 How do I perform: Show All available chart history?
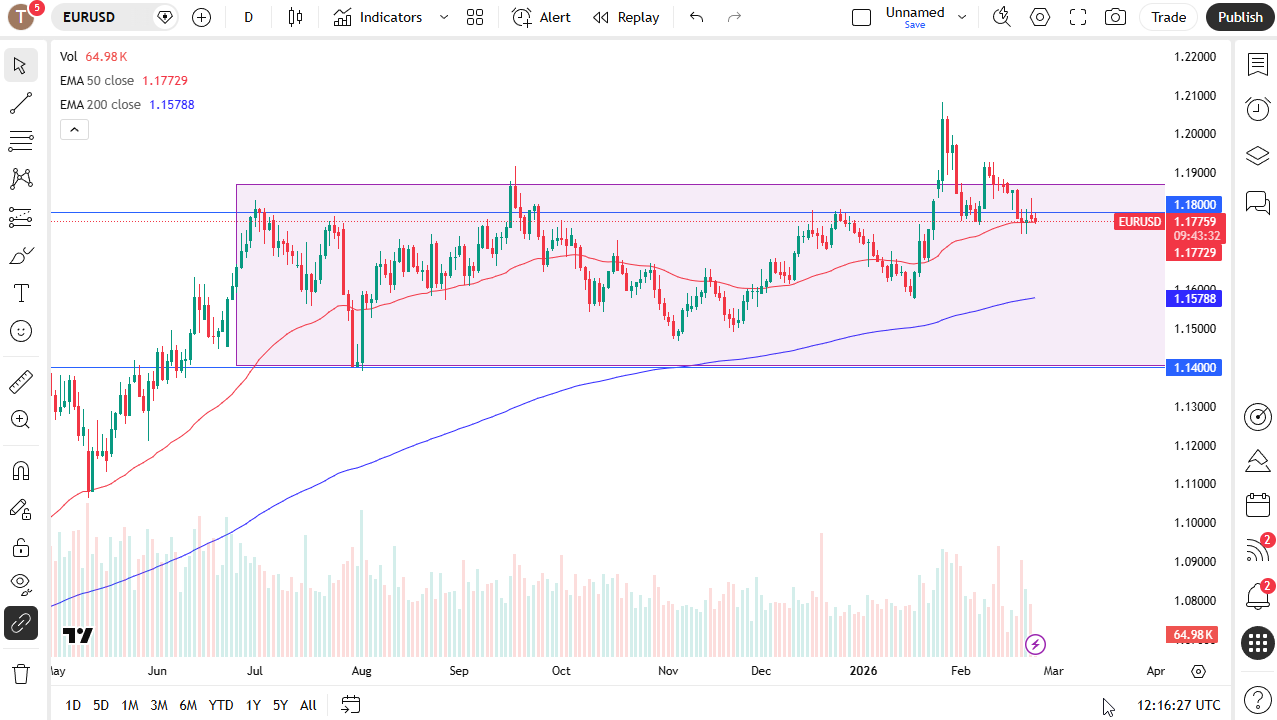[308, 705]
